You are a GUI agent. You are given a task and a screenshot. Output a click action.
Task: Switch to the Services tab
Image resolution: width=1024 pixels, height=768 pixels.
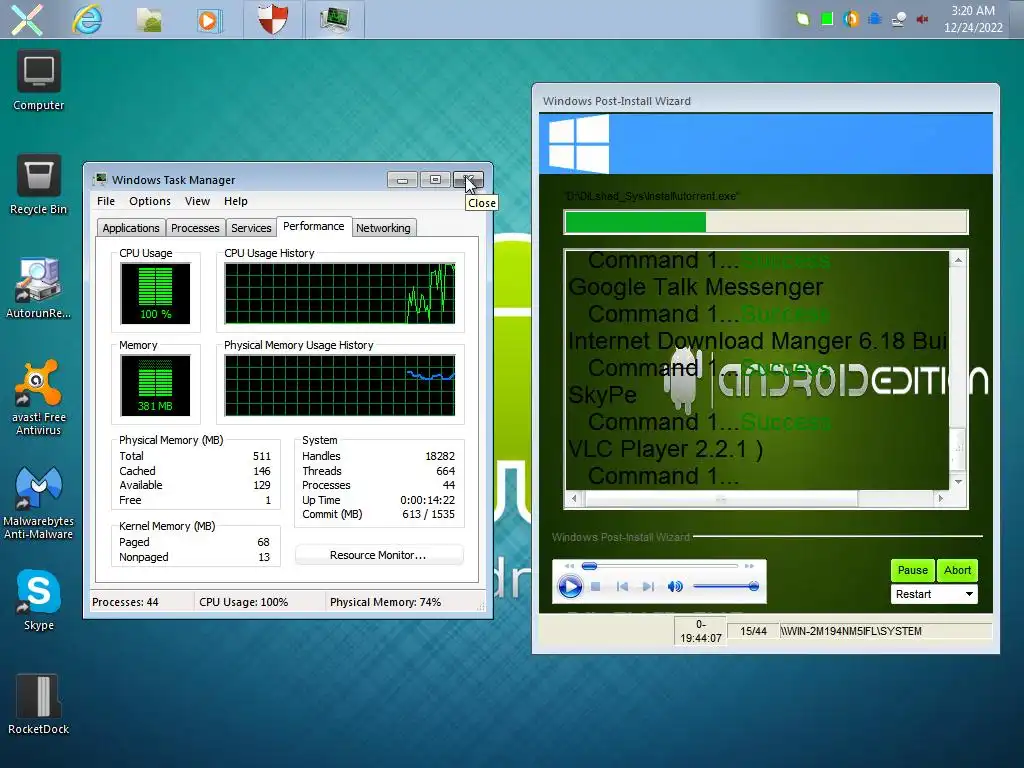[251, 228]
